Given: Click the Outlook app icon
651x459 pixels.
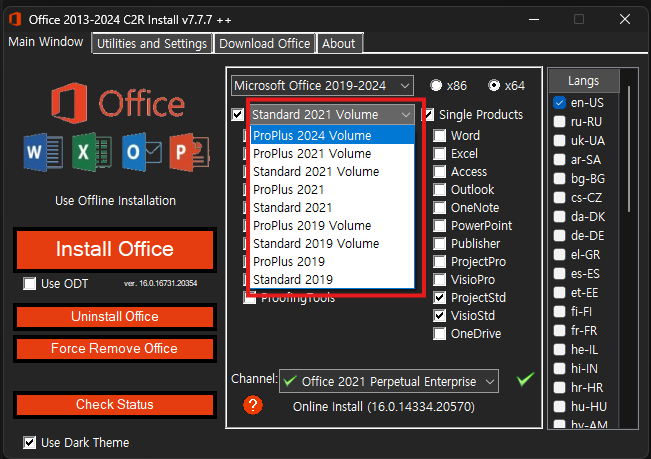Looking at the screenshot, I should (142, 152).
